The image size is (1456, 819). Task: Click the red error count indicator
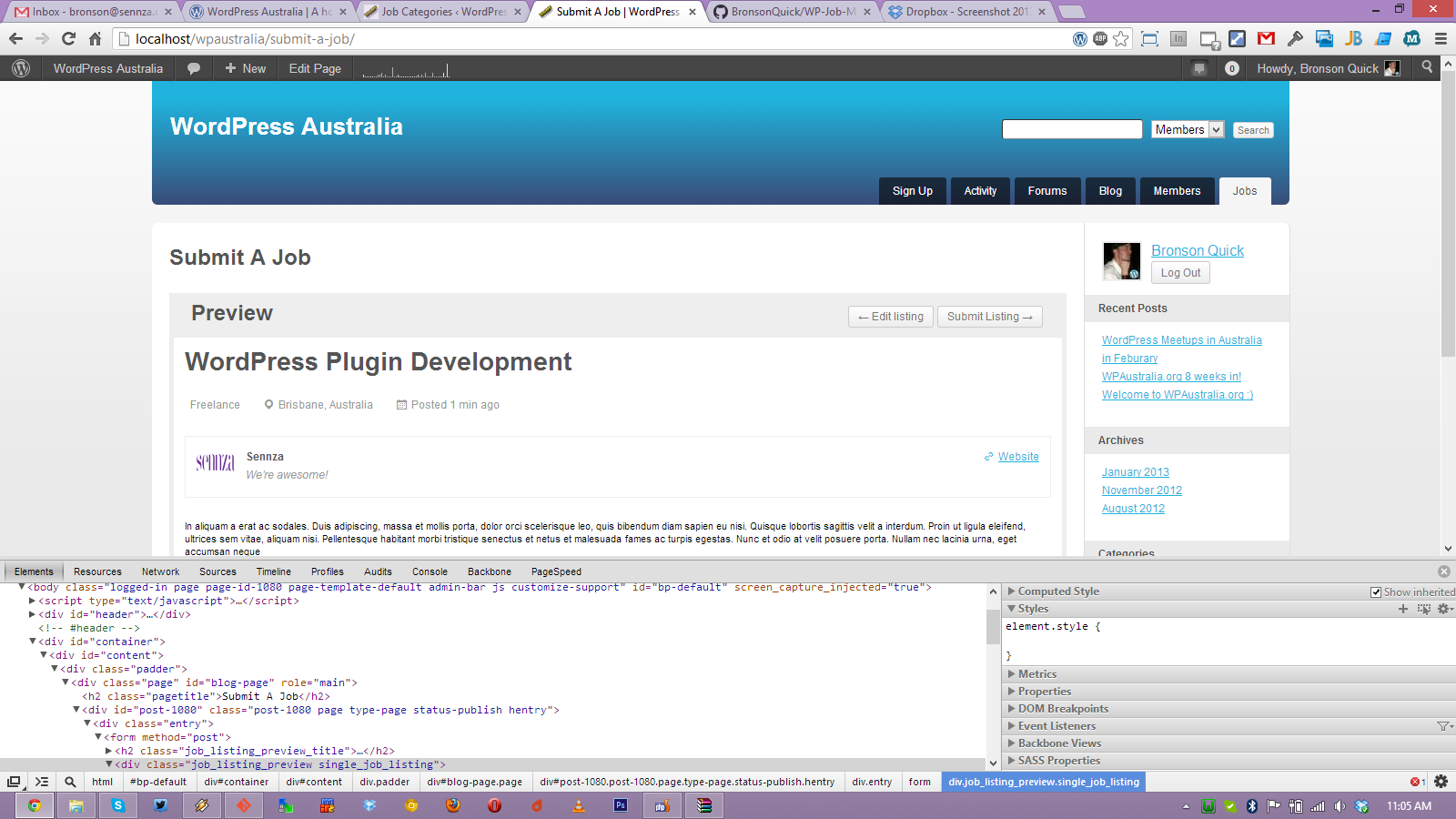pyautogui.click(x=1418, y=782)
